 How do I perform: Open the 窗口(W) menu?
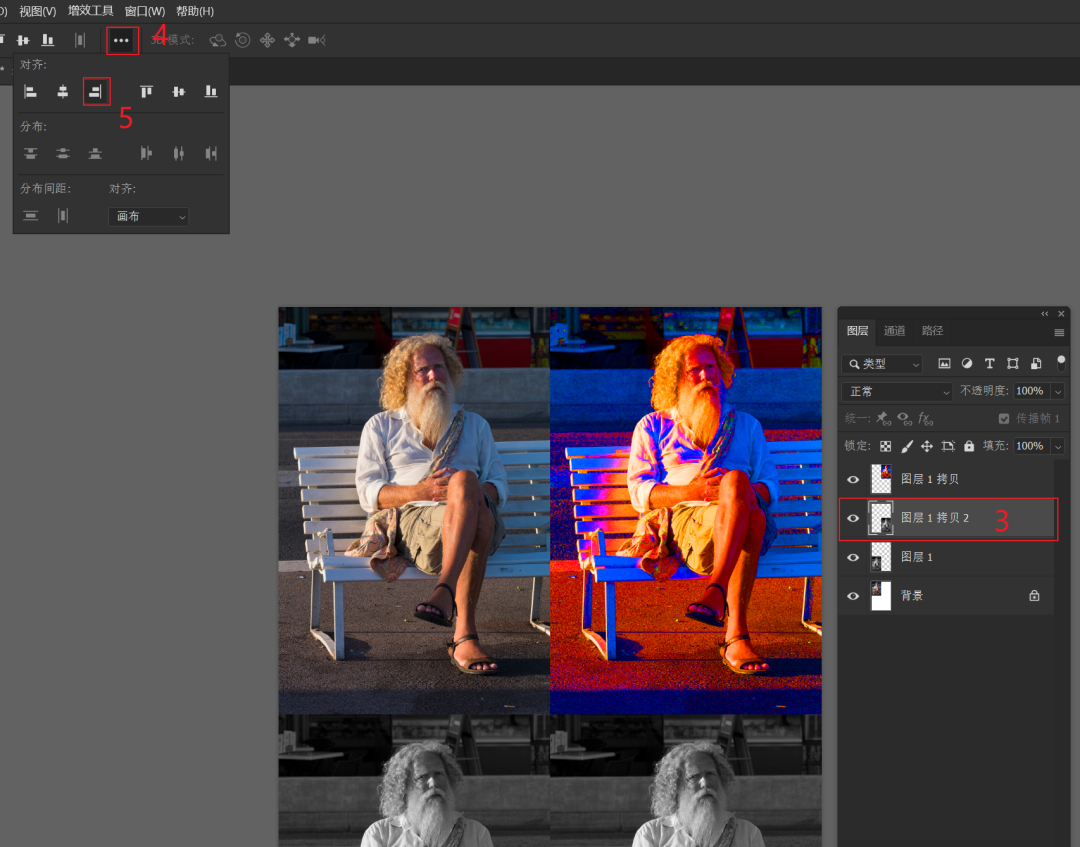pos(145,11)
